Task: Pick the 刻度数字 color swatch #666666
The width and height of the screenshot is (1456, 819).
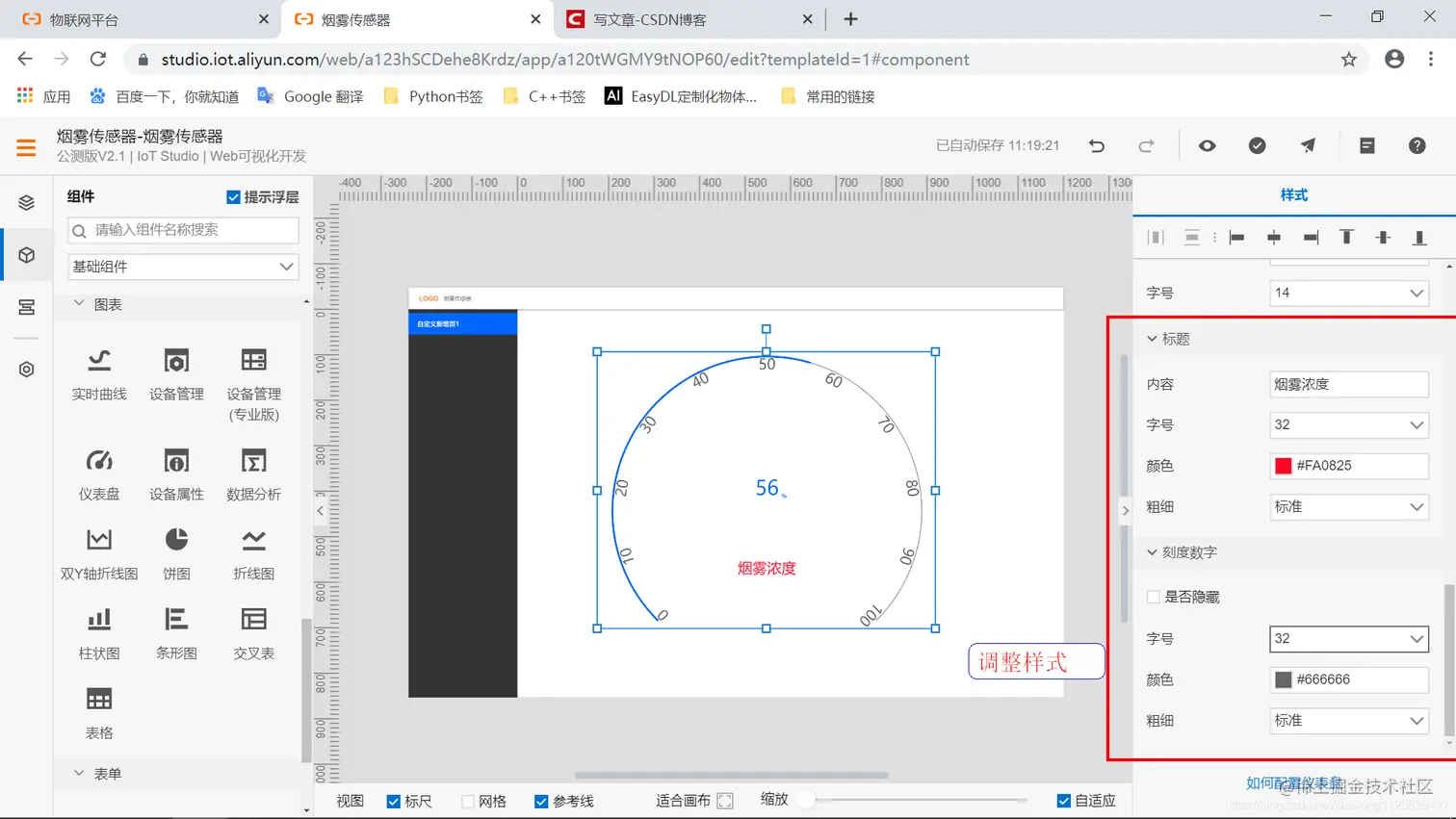Action: pyautogui.click(x=1283, y=679)
